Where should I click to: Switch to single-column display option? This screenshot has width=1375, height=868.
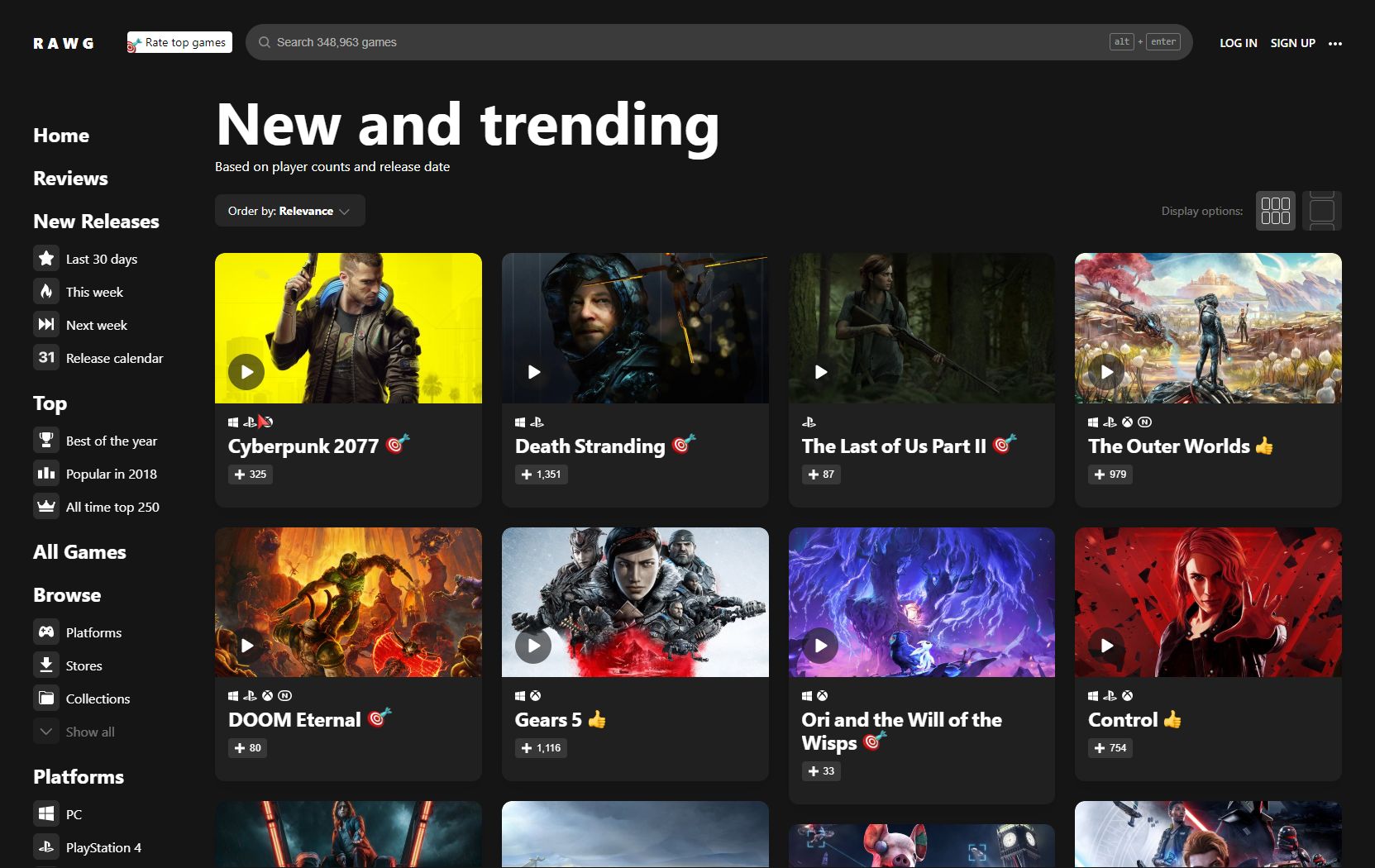tap(1321, 211)
